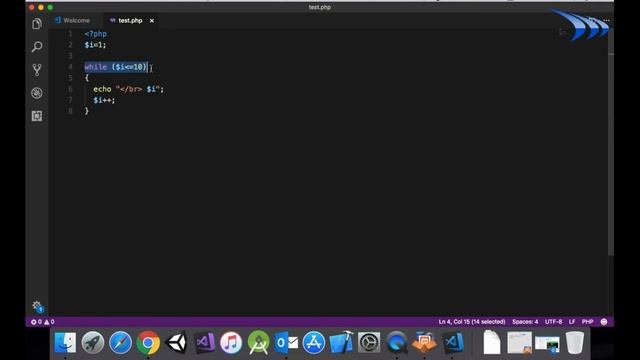The width and height of the screenshot is (640, 360).
Task: Open Visual Studio Code from the dock
Action: [452, 342]
